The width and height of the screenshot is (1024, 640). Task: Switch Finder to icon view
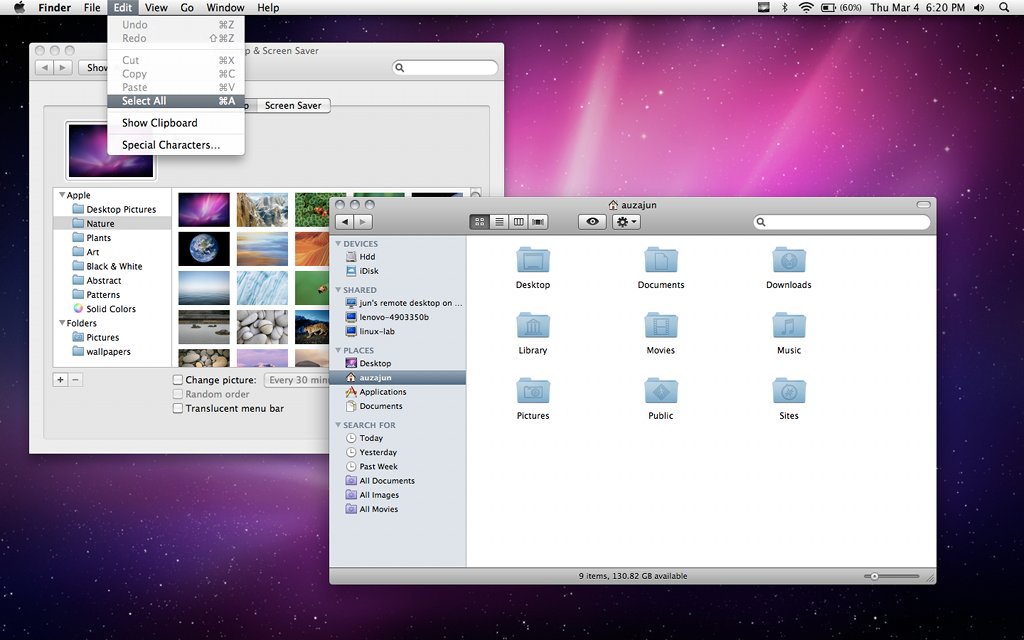tap(479, 222)
